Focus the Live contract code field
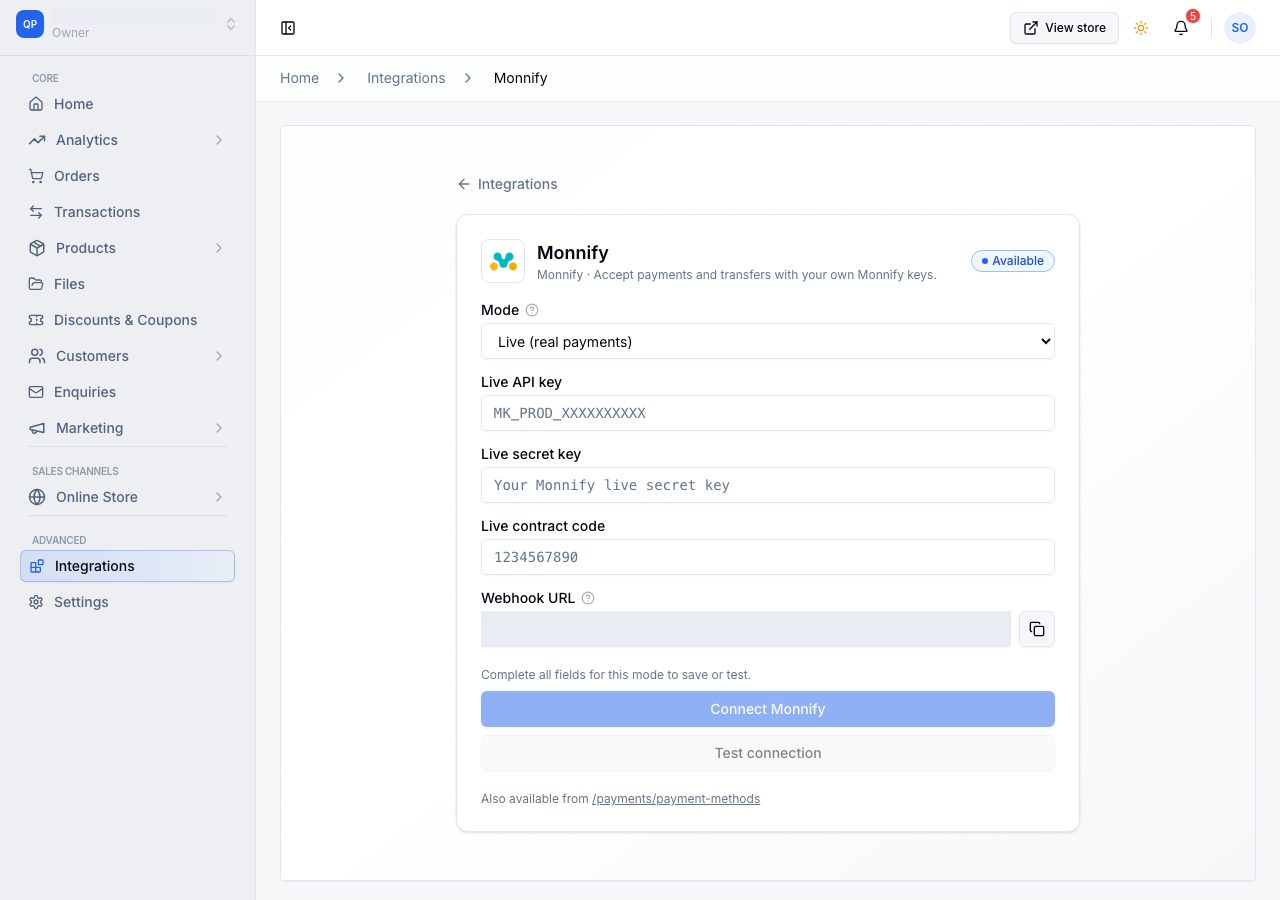 [x=768, y=557]
